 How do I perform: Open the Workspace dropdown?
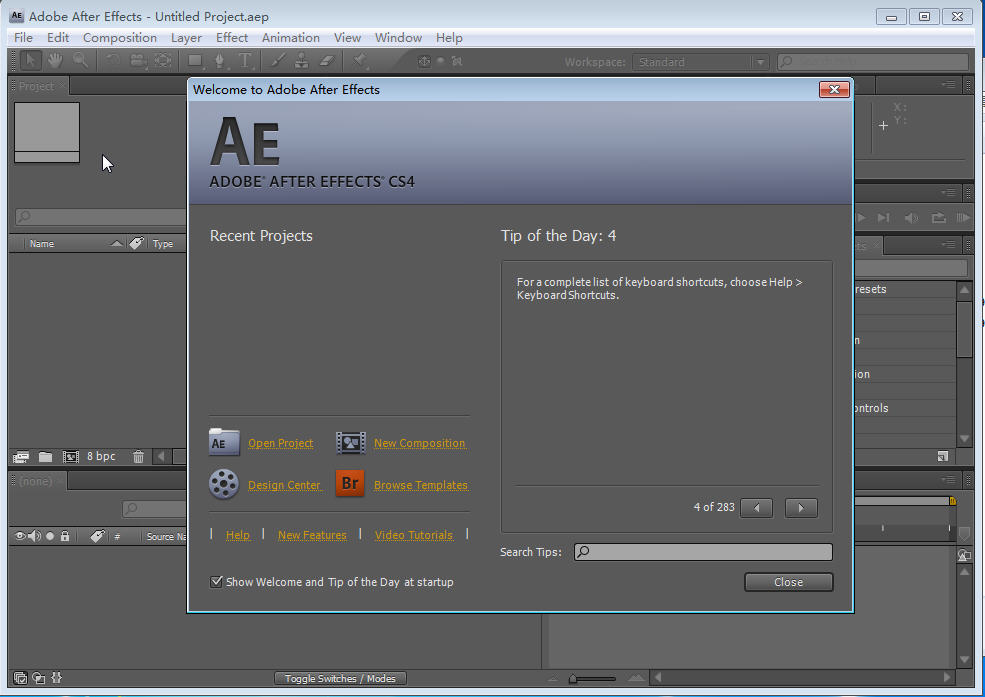pos(700,62)
